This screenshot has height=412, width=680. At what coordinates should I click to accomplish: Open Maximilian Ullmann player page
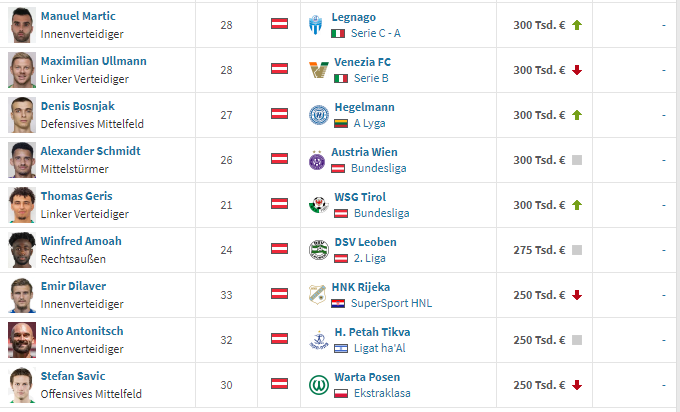coord(94,61)
